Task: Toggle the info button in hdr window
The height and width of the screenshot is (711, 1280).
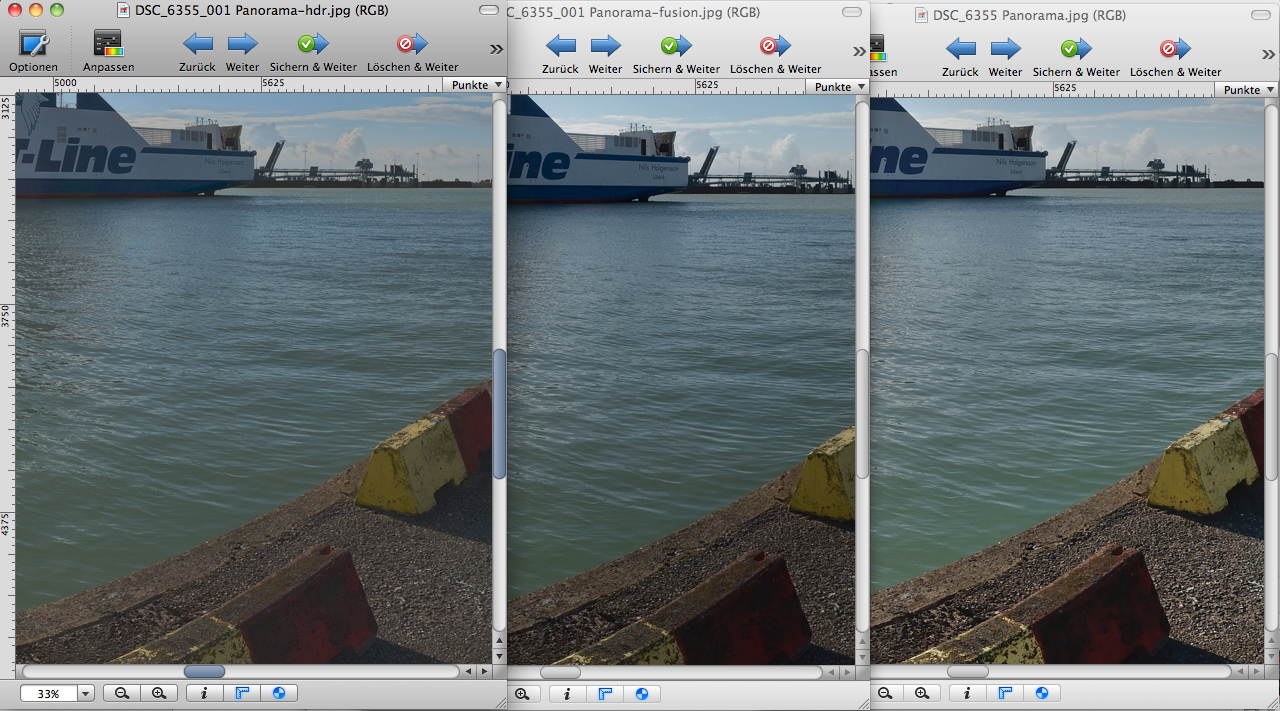Action: (x=204, y=693)
